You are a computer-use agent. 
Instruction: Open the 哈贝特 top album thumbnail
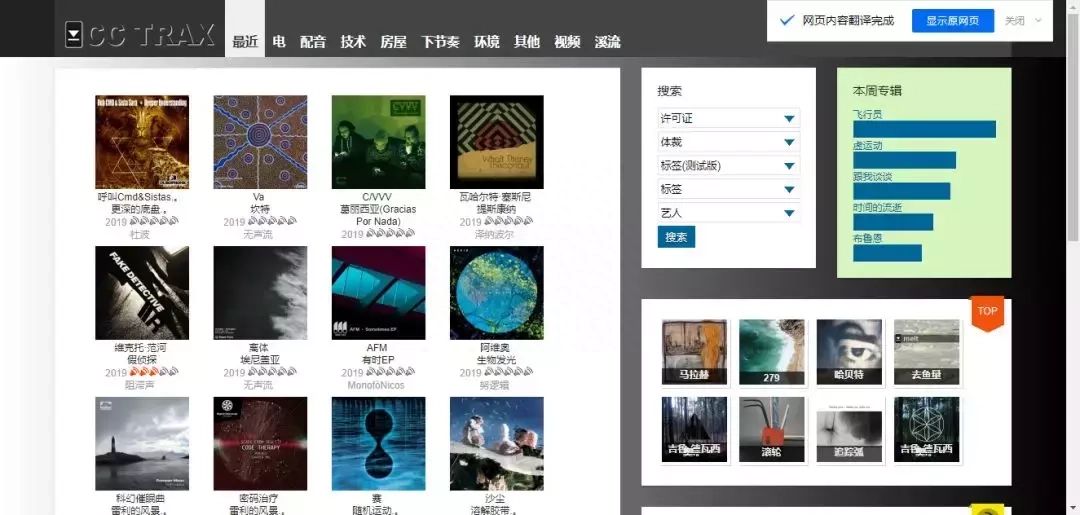(849, 352)
